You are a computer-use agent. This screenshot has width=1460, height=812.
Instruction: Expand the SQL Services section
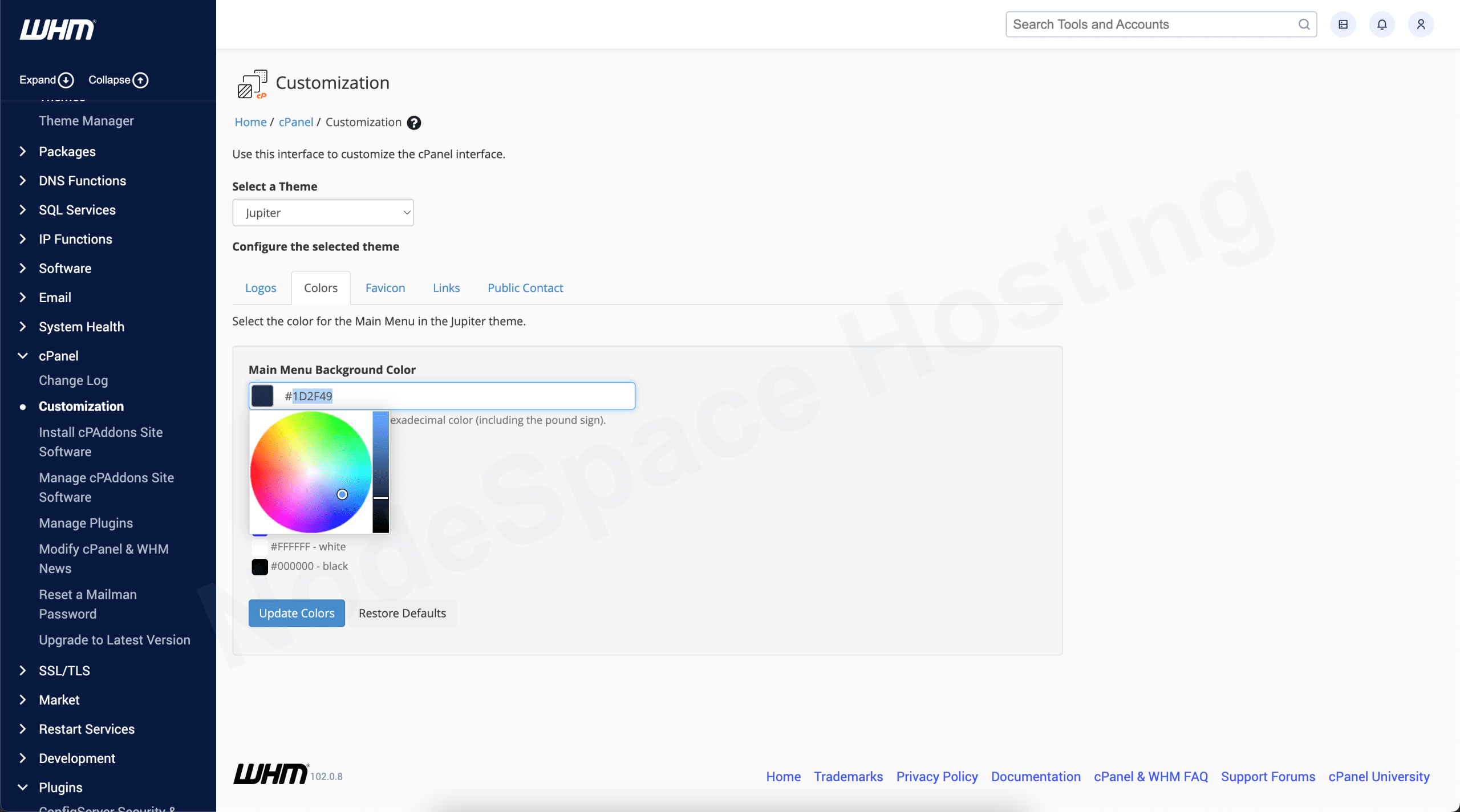(x=23, y=210)
